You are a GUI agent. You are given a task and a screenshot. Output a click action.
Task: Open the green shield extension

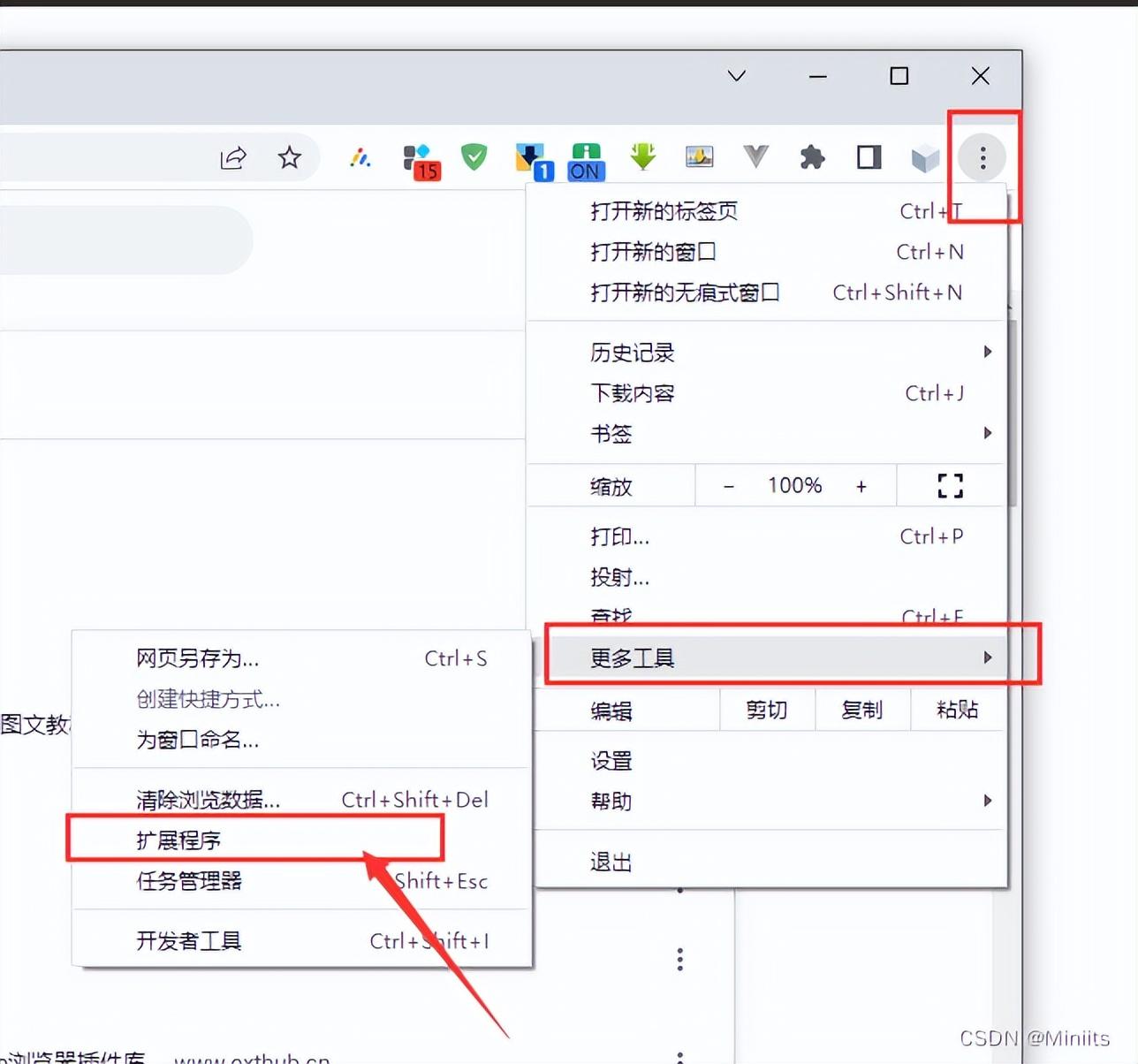[474, 157]
